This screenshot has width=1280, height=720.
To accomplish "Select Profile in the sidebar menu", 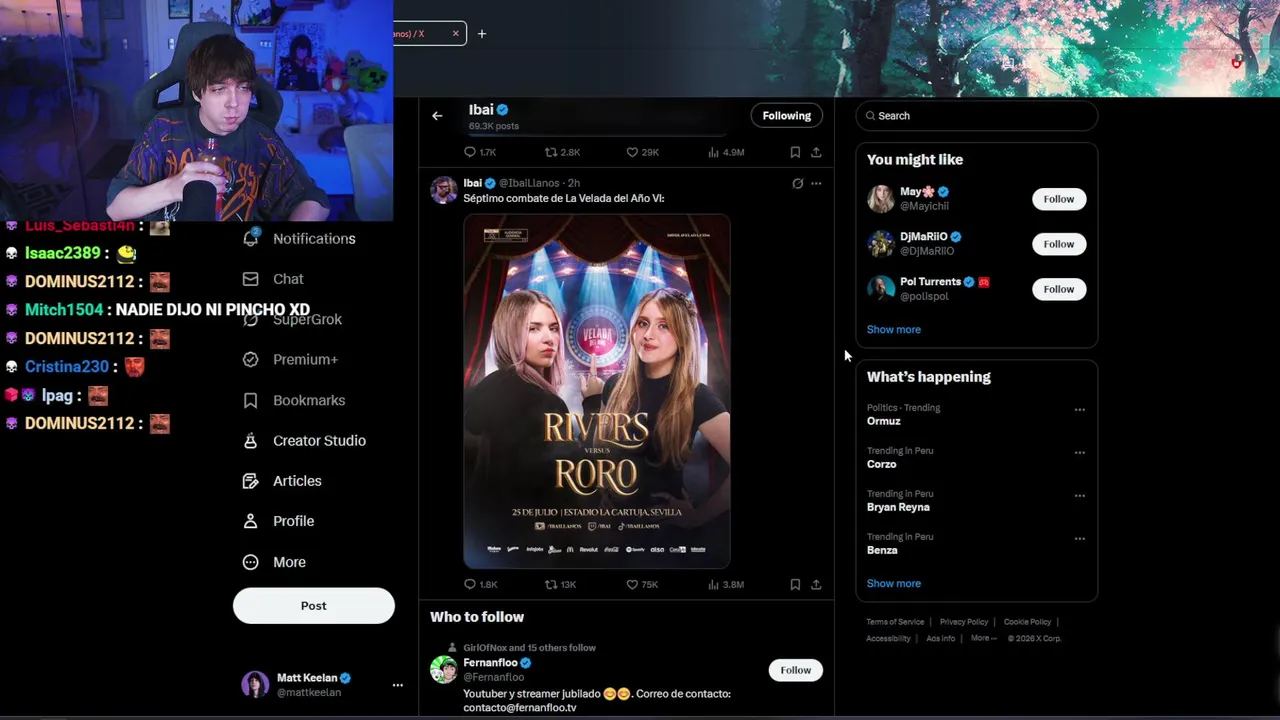I will coord(293,521).
